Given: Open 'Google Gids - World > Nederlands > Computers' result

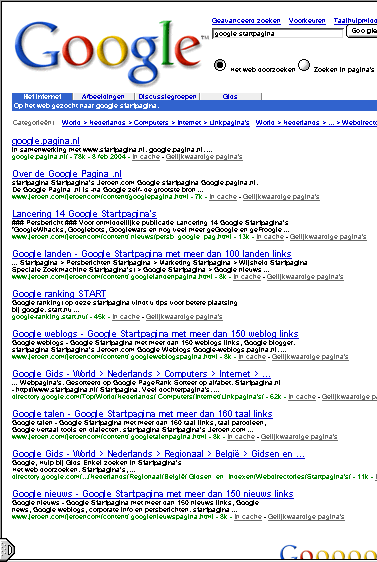Looking at the screenshot, I should (x=141, y=374).
